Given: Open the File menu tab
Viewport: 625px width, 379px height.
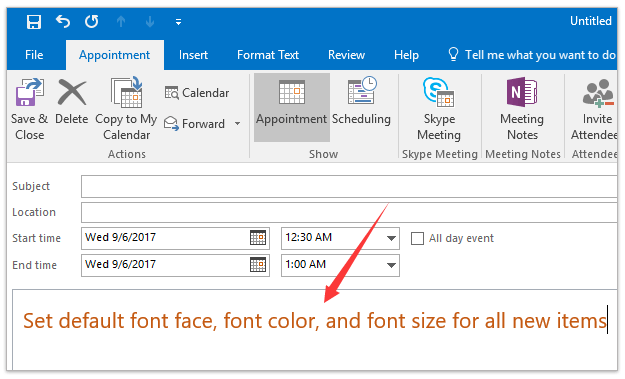Looking at the screenshot, I should (34, 55).
